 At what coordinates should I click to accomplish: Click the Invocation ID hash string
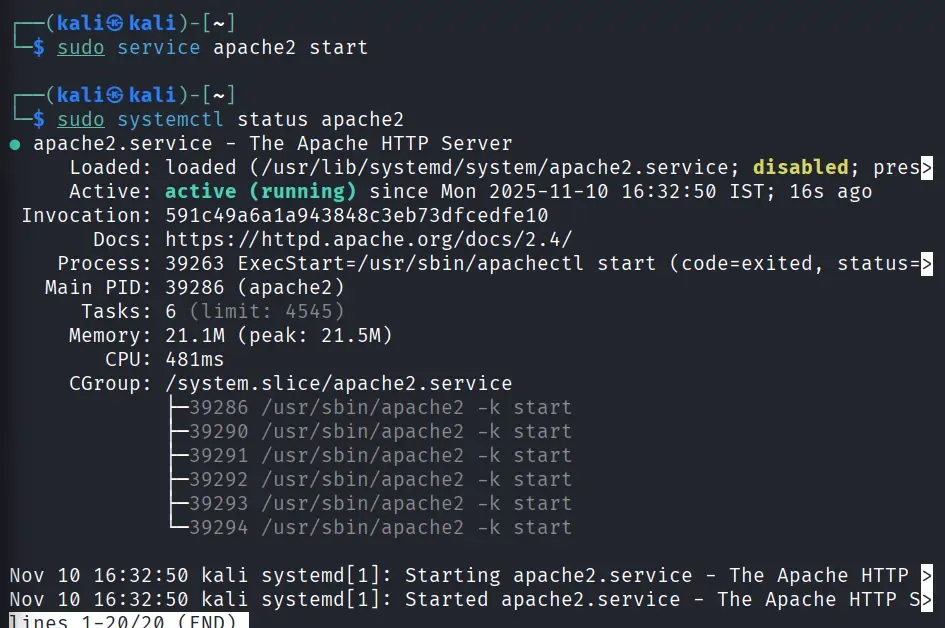(x=356, y=216)
